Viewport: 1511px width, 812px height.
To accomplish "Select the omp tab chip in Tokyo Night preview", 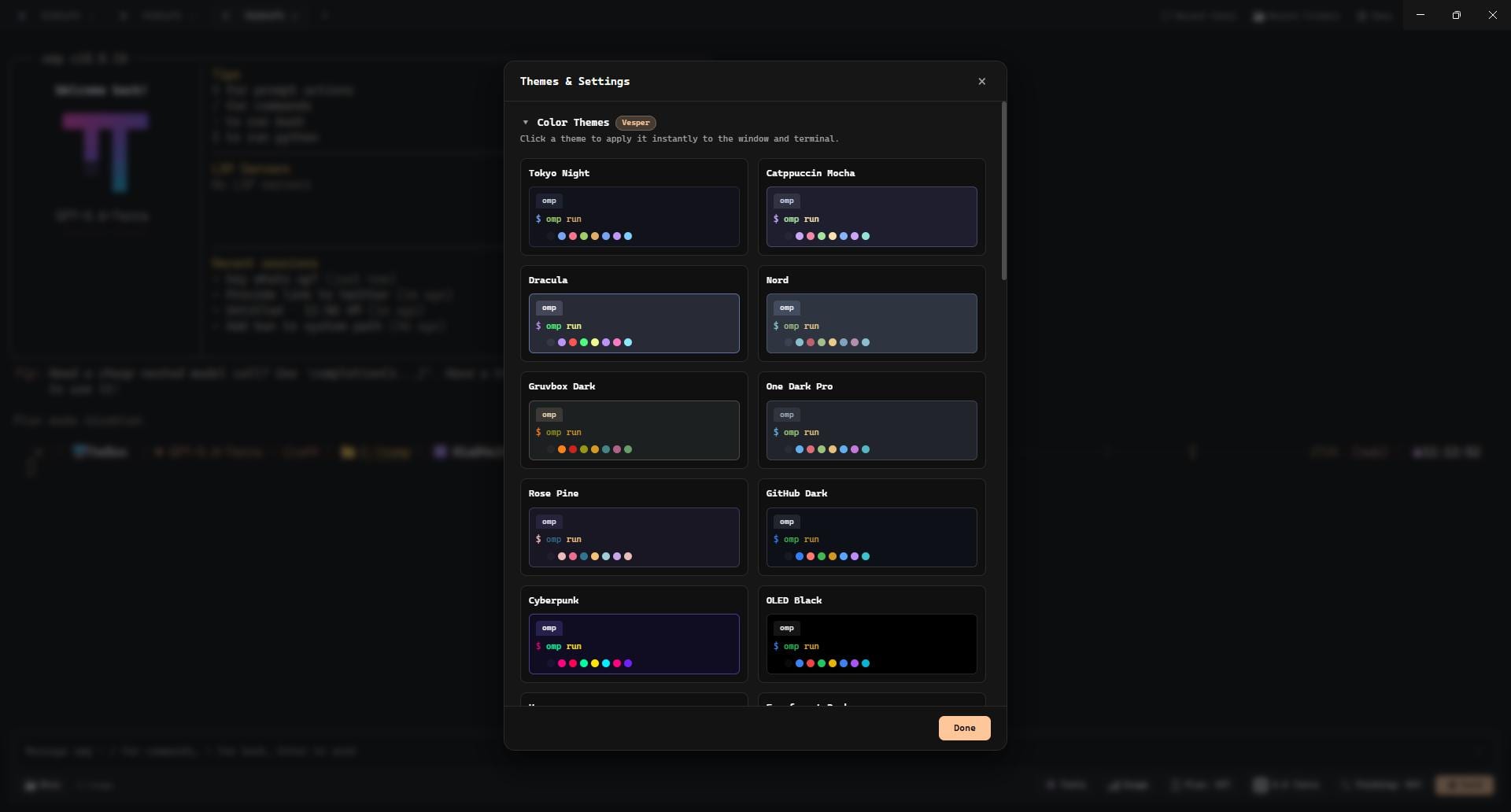I will [549, 201].
